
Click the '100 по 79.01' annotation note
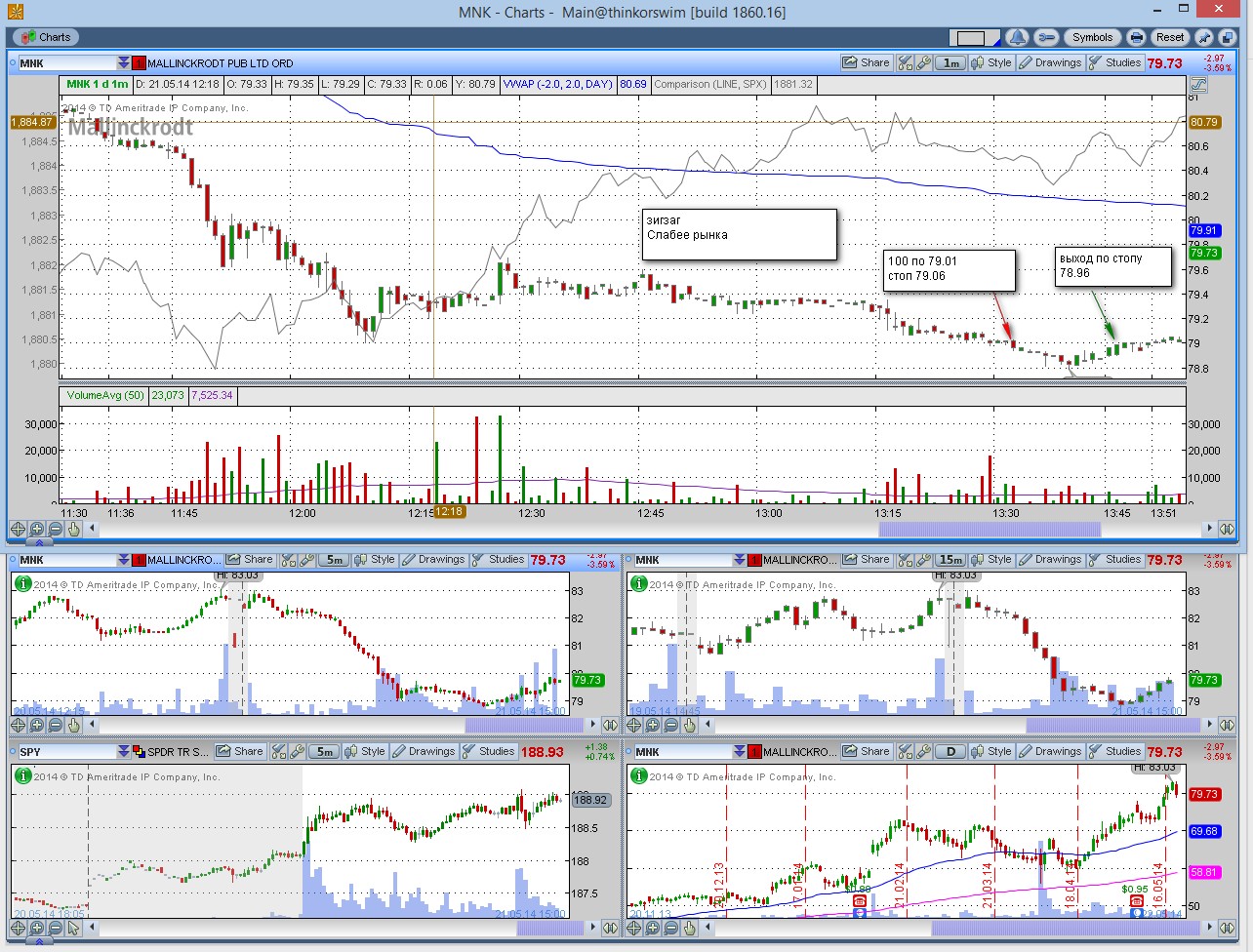[x=950, y=270]
